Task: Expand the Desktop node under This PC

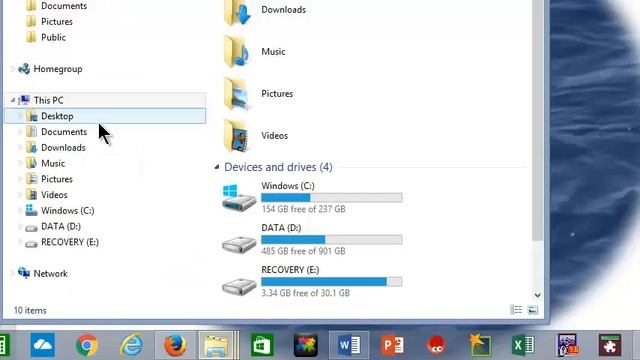Action: [20, 116]
